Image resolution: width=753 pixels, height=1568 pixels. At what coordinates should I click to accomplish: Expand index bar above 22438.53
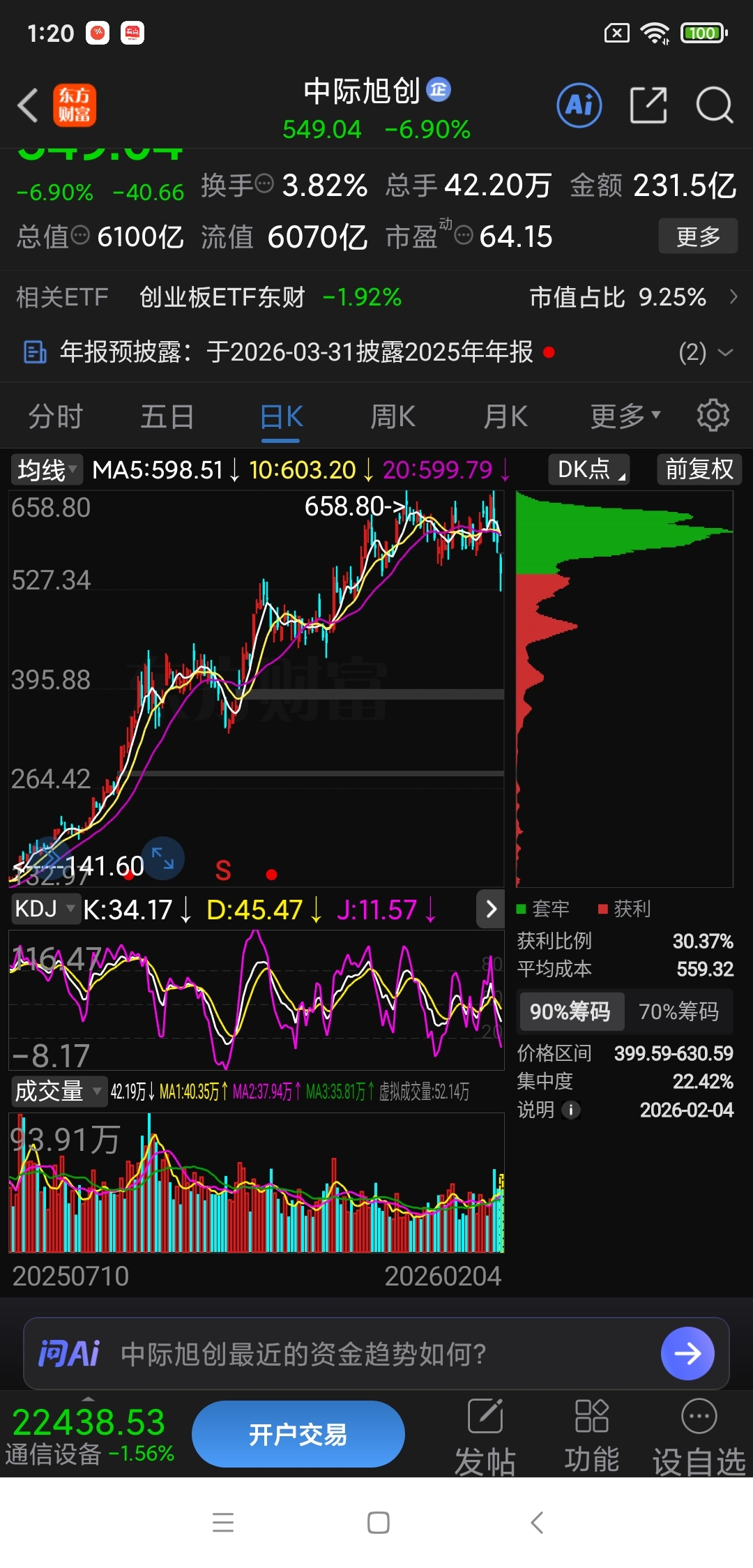pyautogui.click(x=88, y=1399)
